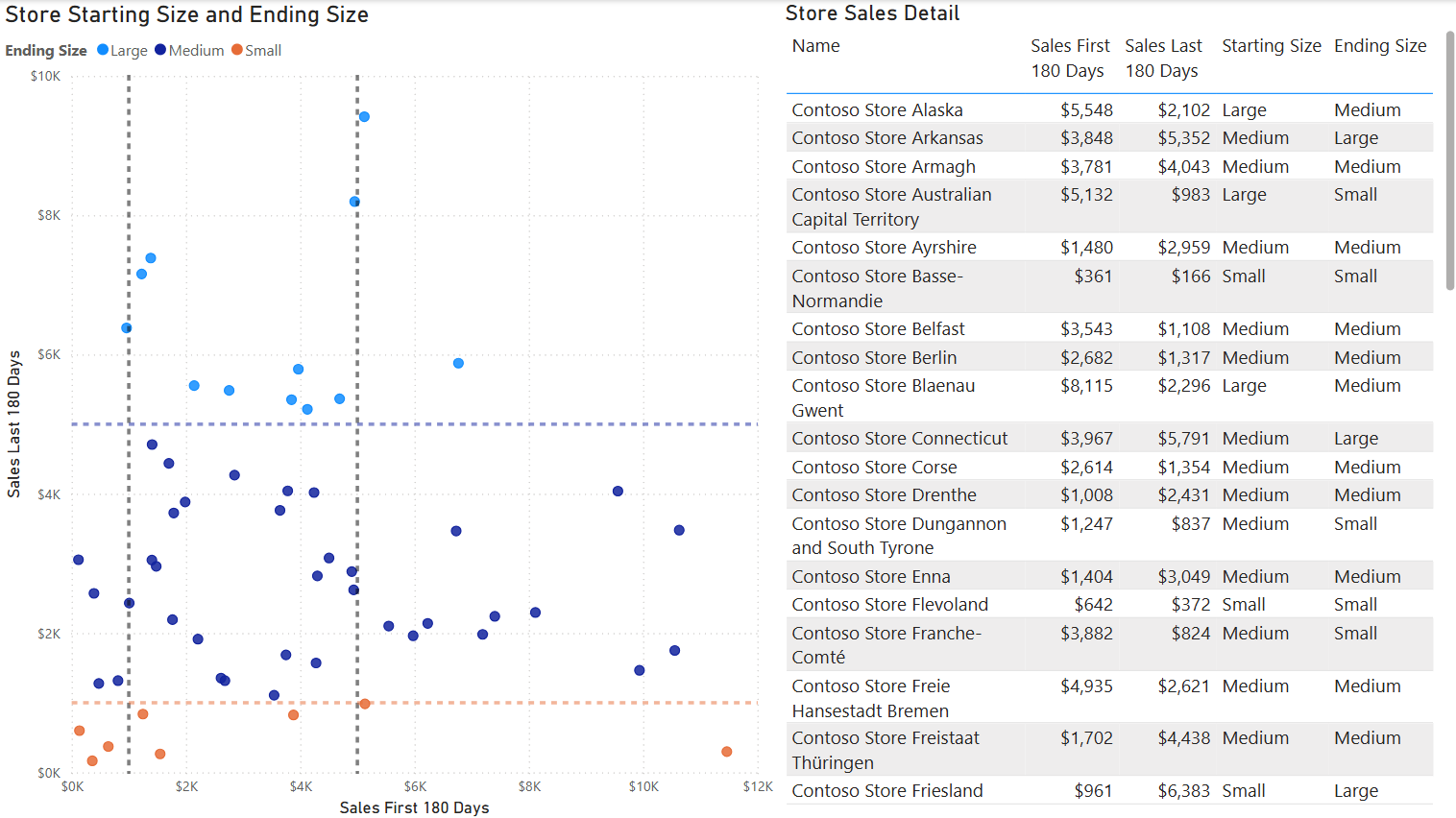The height and width of the screenshot is (818, 1456).
Task: Select Contoso Store Connecticut table row
Action: click(899, 439)
